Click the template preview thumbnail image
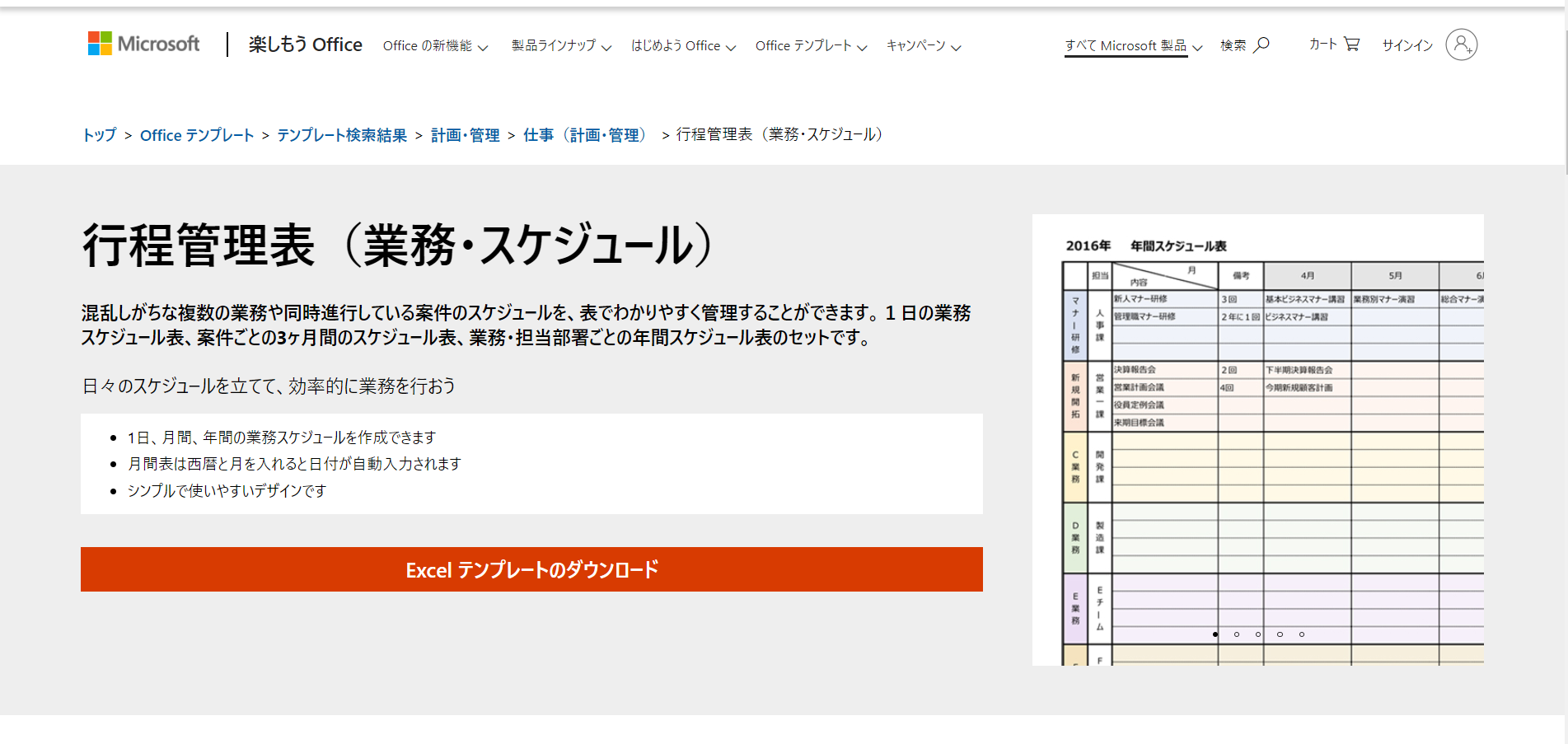The height and width of the screenshot is (744, 1568). (x=1258, y=440)
